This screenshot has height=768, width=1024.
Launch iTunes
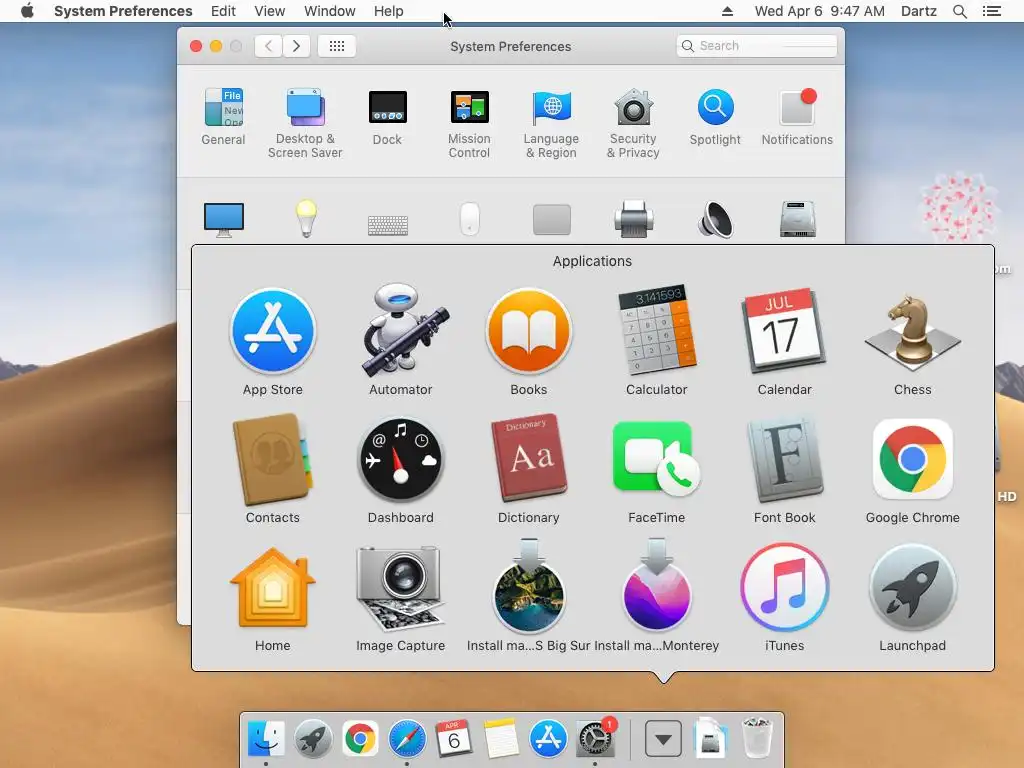[x=784, y=588]
